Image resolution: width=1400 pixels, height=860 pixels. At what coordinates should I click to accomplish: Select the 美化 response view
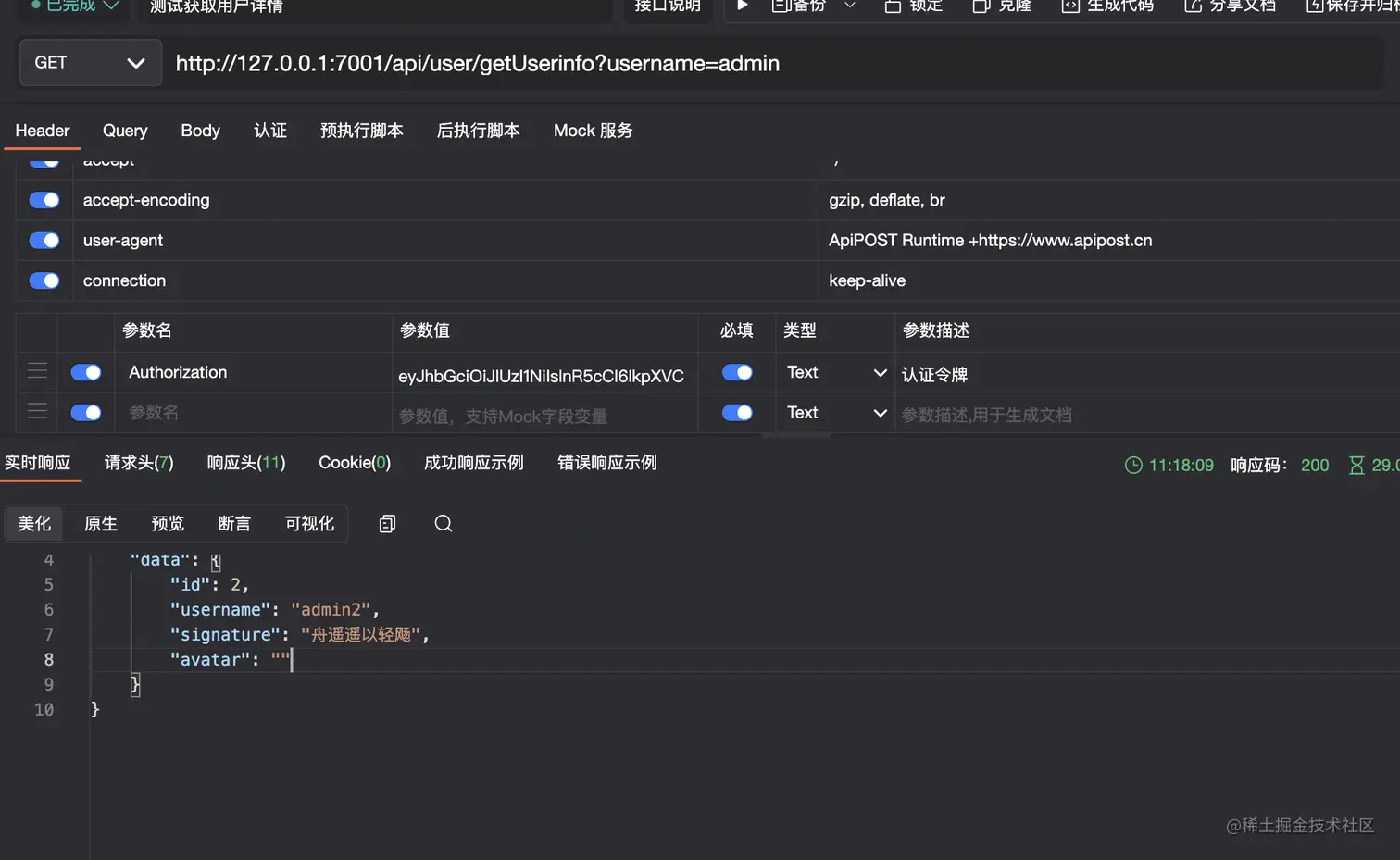point(34,524)
